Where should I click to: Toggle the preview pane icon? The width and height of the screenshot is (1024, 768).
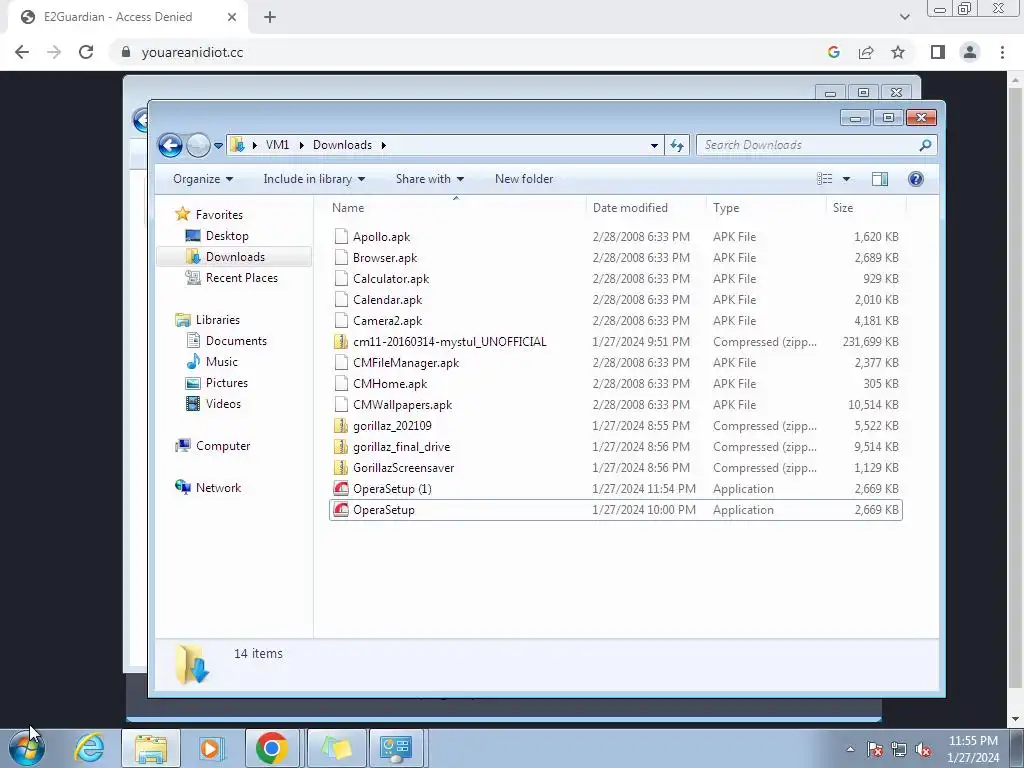point(880,179)
